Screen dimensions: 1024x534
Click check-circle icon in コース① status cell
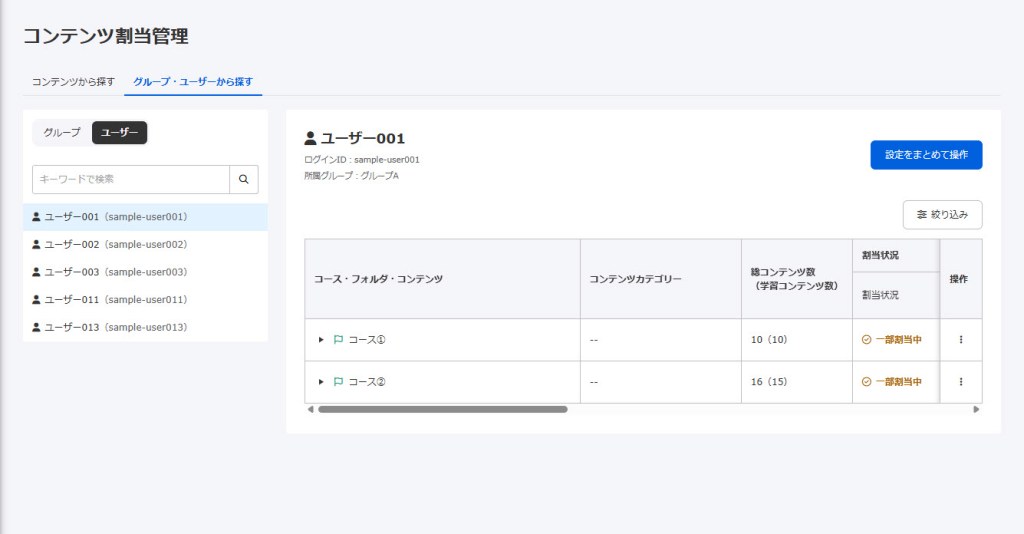click(867, 339)
